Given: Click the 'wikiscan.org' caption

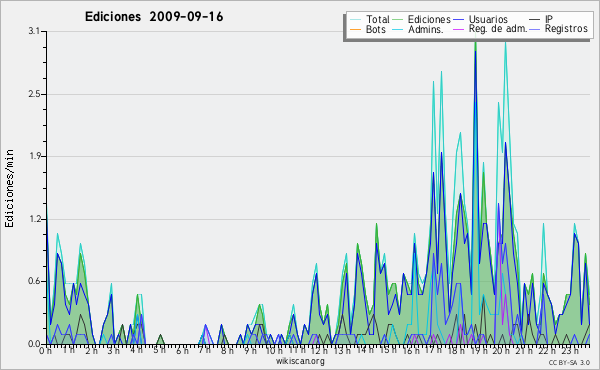Looking at the screenshot, I should coord(300,361).
